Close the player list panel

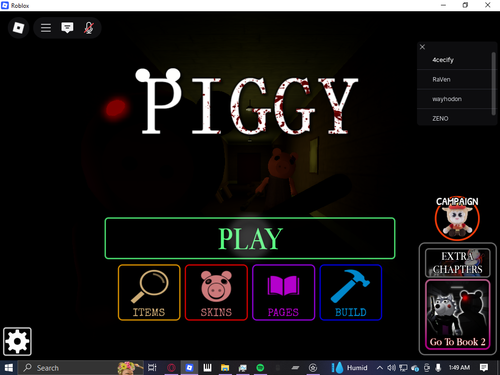click(x=422, y=47)
